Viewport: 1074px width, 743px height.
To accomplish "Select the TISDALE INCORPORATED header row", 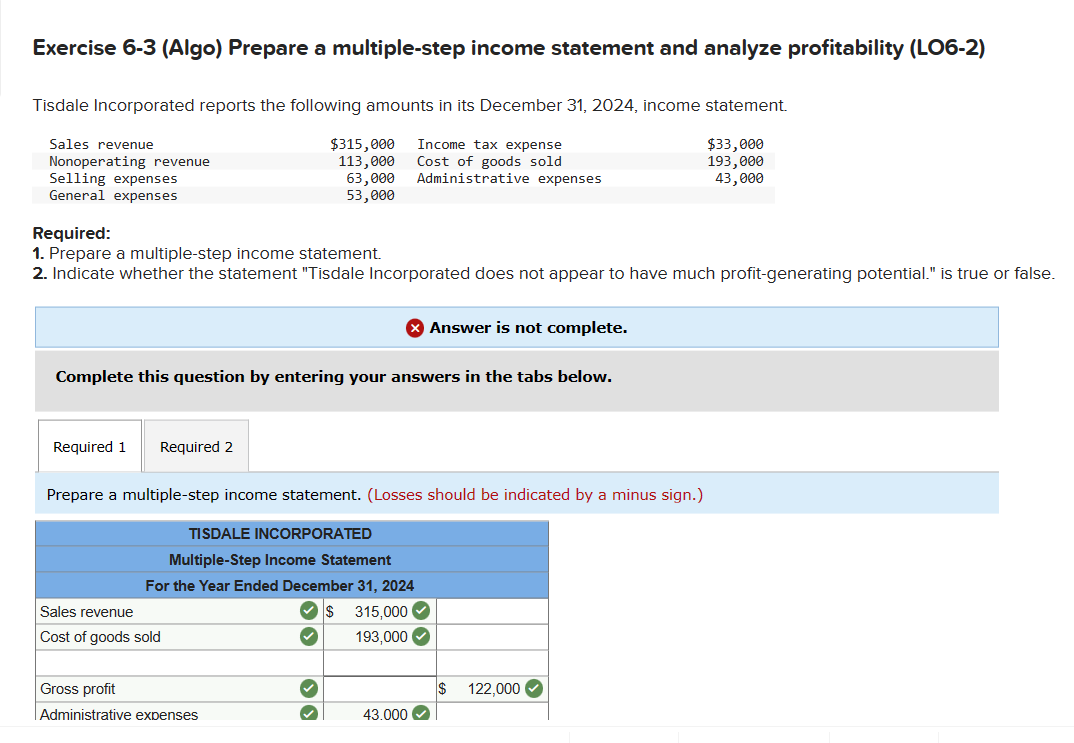I will (x=291, y=533).
